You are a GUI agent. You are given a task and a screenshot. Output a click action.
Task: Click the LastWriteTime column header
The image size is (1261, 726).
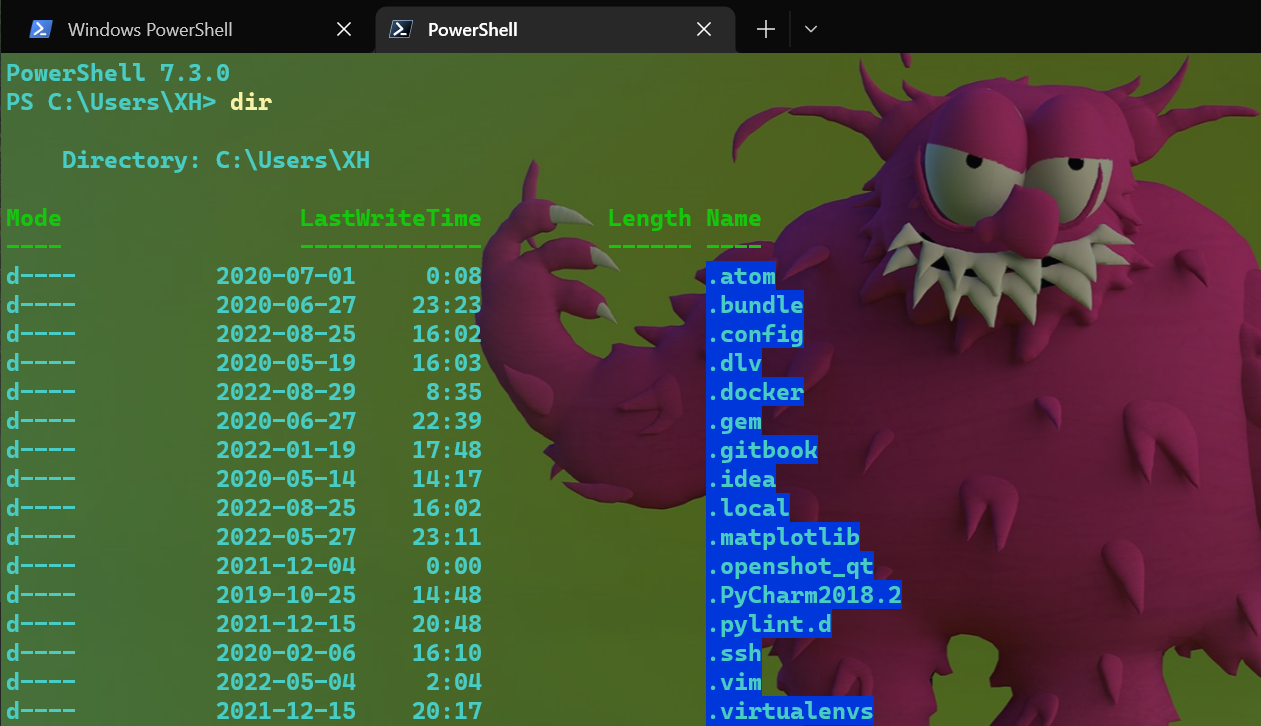(391, 218)
